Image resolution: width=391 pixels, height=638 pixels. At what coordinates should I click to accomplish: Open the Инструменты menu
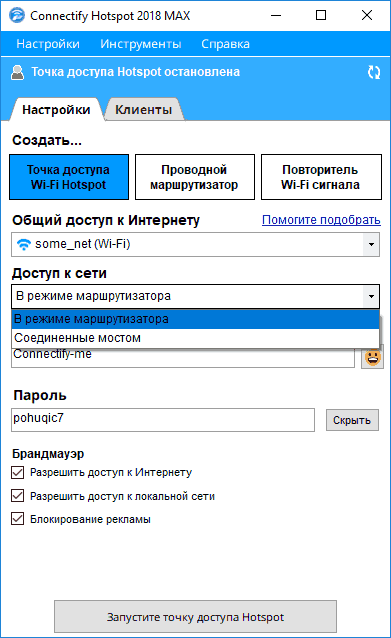pos(141,44)
